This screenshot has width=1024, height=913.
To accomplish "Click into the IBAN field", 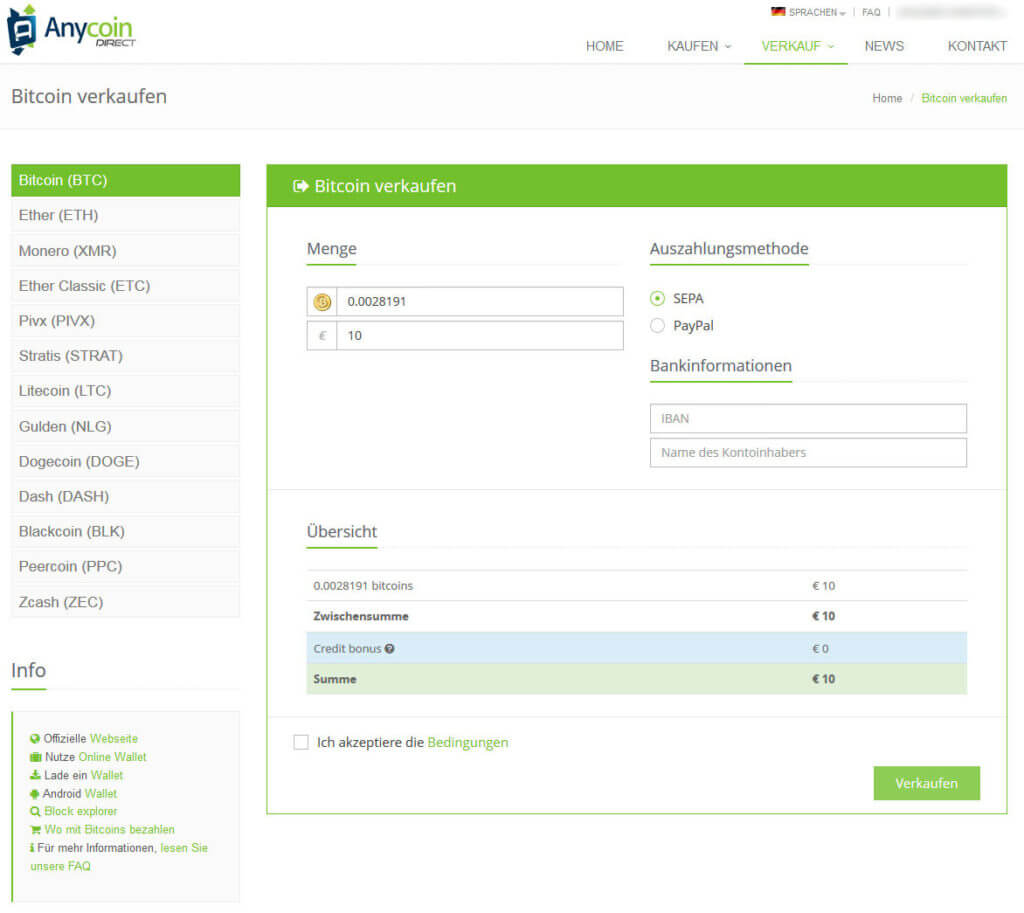I will pos(808,419).
